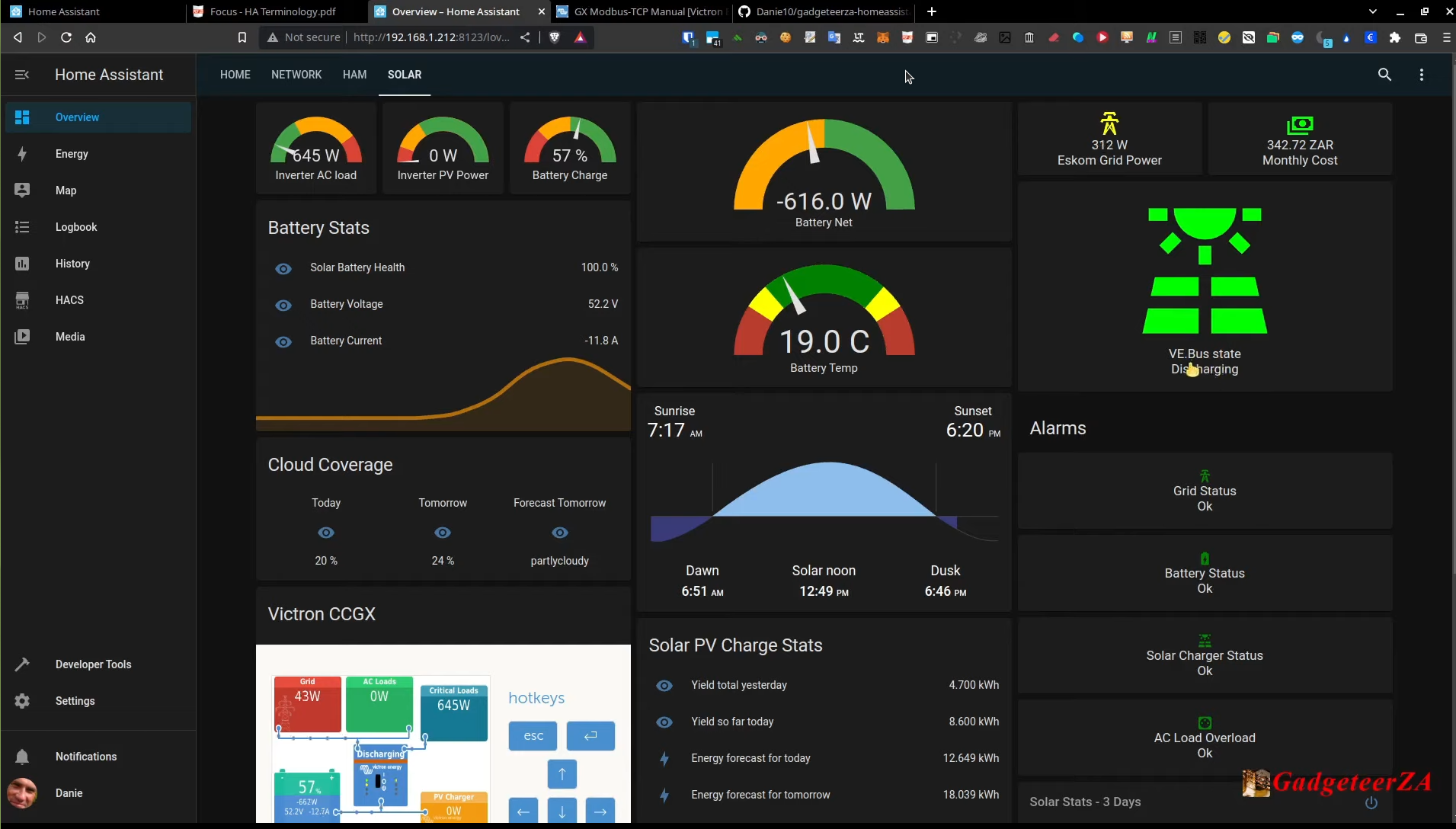Open HACS from the sidebar
The image size is (1456, 829).
69,300
